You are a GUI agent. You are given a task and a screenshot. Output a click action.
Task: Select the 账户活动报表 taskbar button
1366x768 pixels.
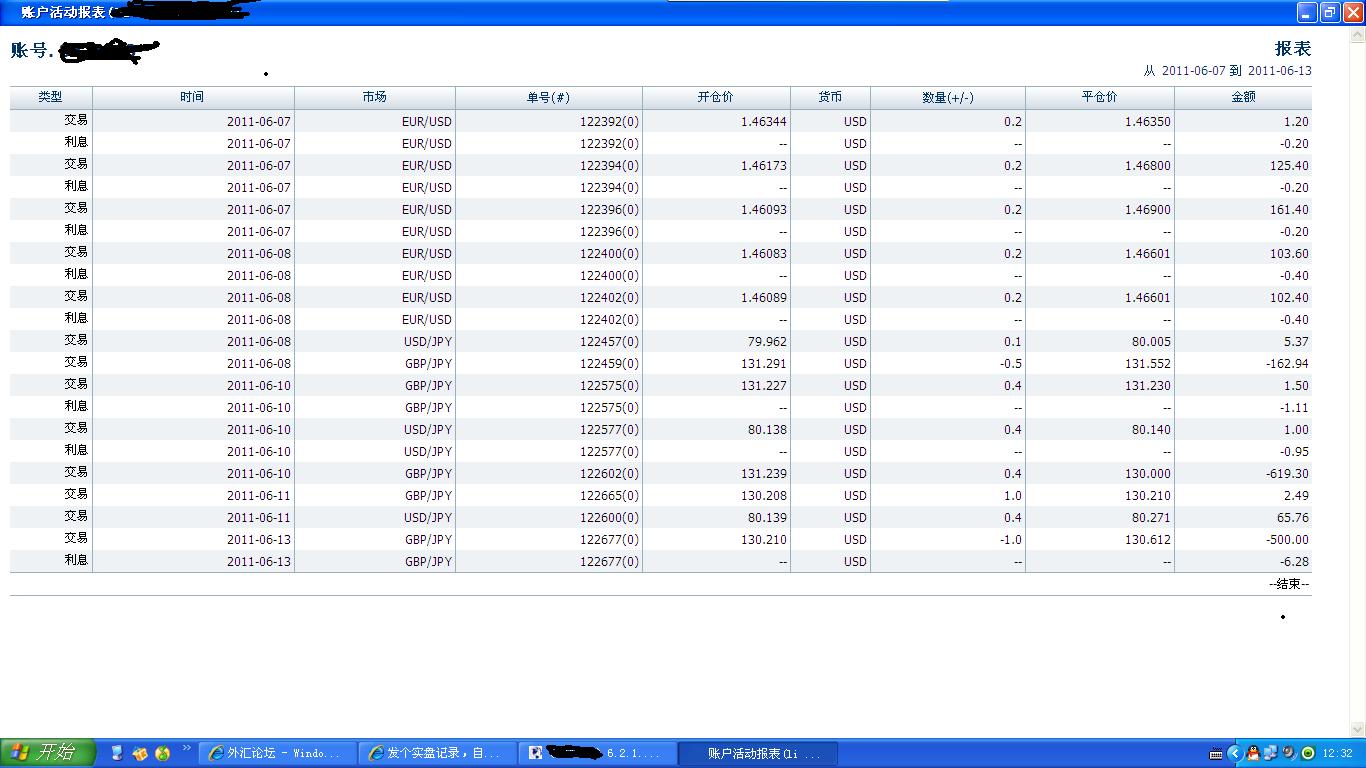point(758,753)
